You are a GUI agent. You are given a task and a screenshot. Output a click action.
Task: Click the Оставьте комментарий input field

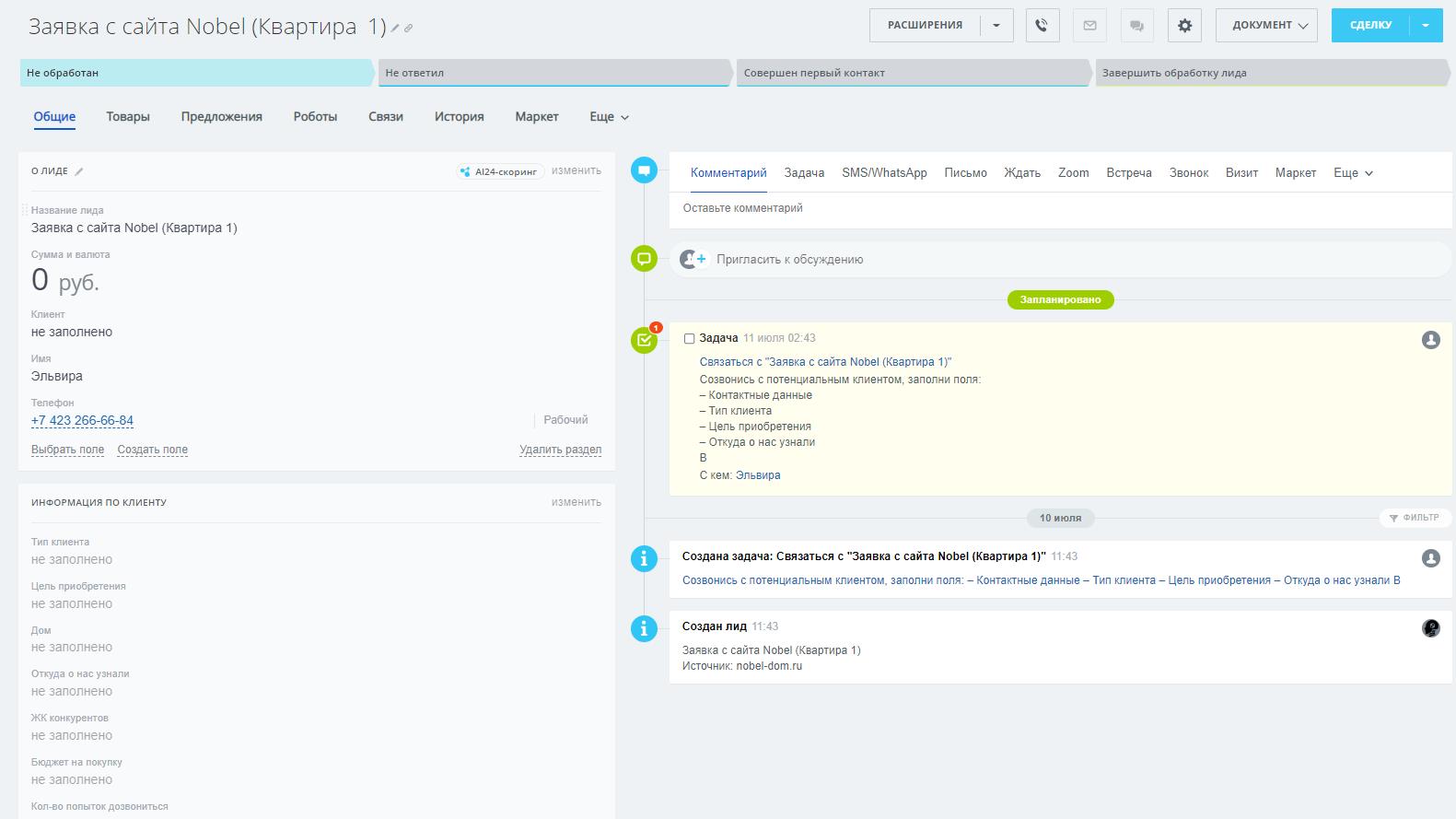(x=1059, y=209)
